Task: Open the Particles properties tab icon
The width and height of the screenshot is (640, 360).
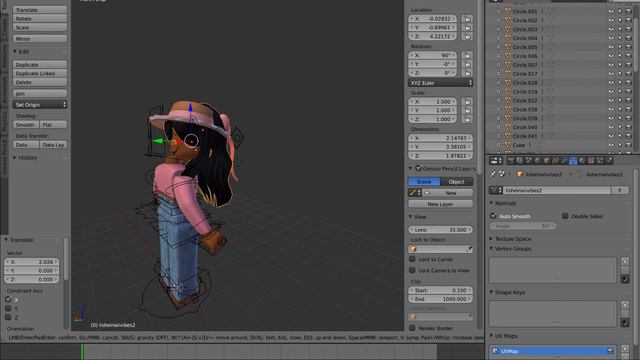Action: click(599, 160)
